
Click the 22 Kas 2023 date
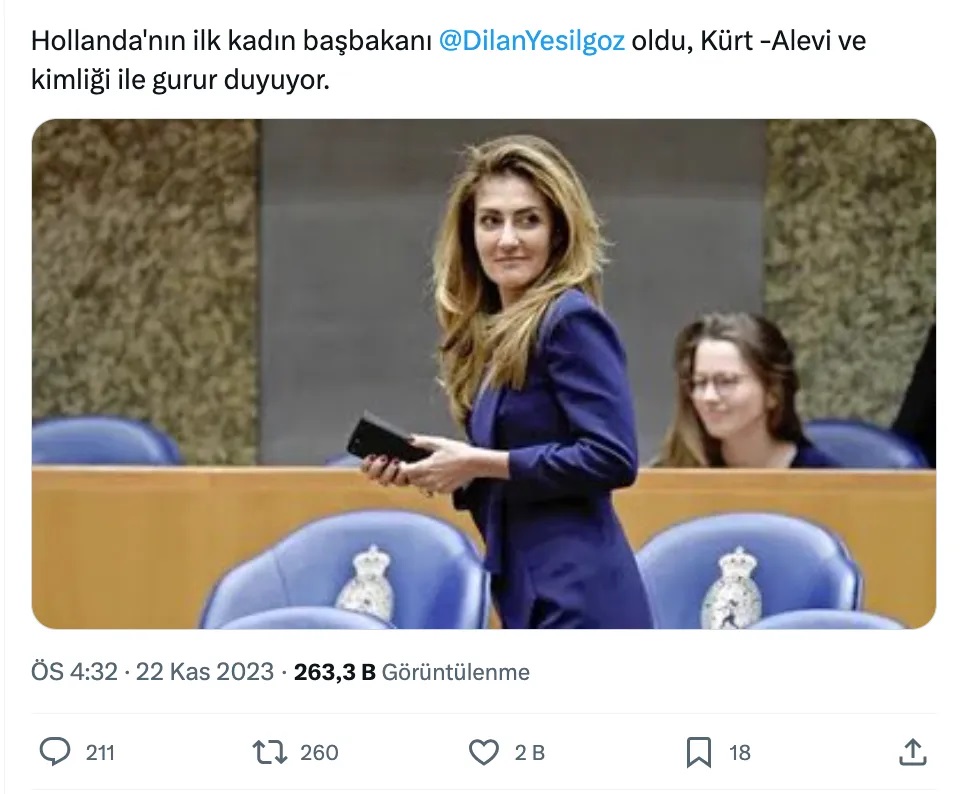[204, 672]
